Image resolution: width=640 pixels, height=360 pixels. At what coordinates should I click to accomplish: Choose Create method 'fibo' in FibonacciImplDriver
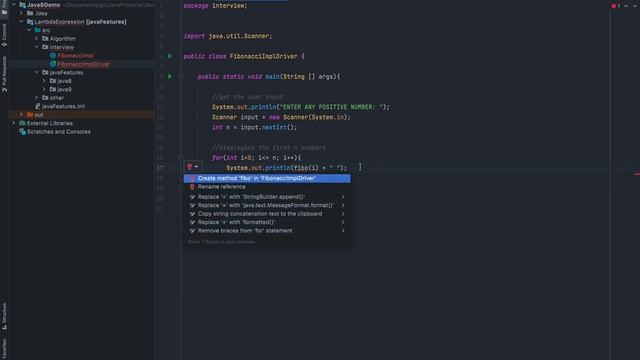point(267,178)
